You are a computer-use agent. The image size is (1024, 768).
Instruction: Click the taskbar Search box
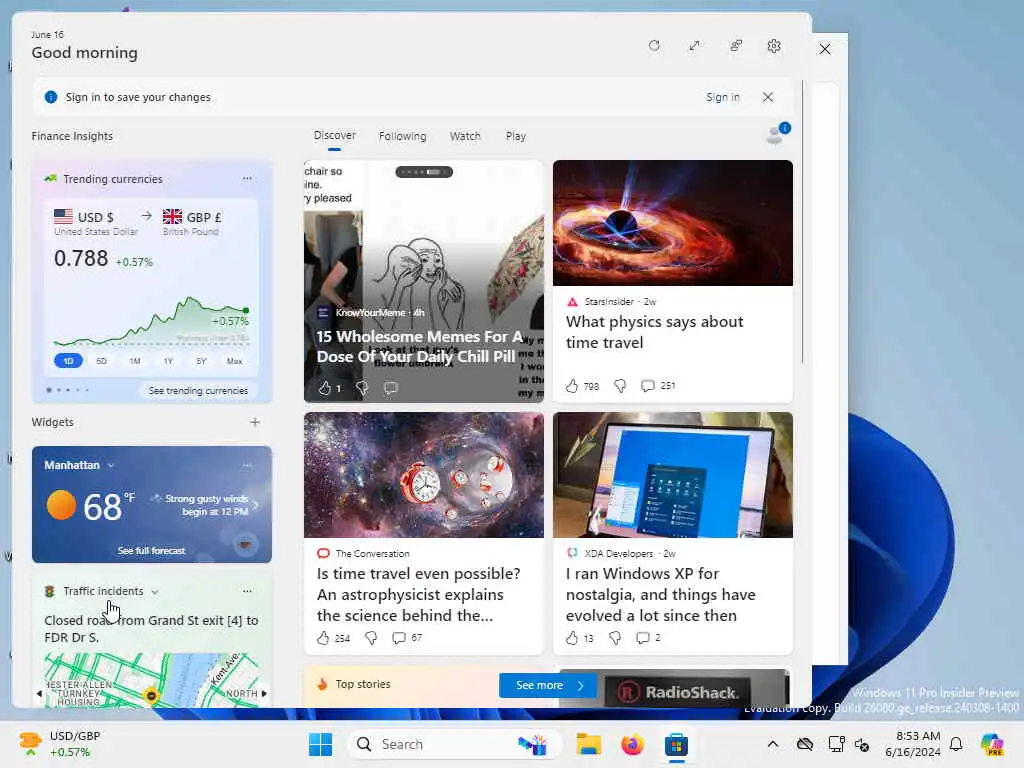point(455,744)
